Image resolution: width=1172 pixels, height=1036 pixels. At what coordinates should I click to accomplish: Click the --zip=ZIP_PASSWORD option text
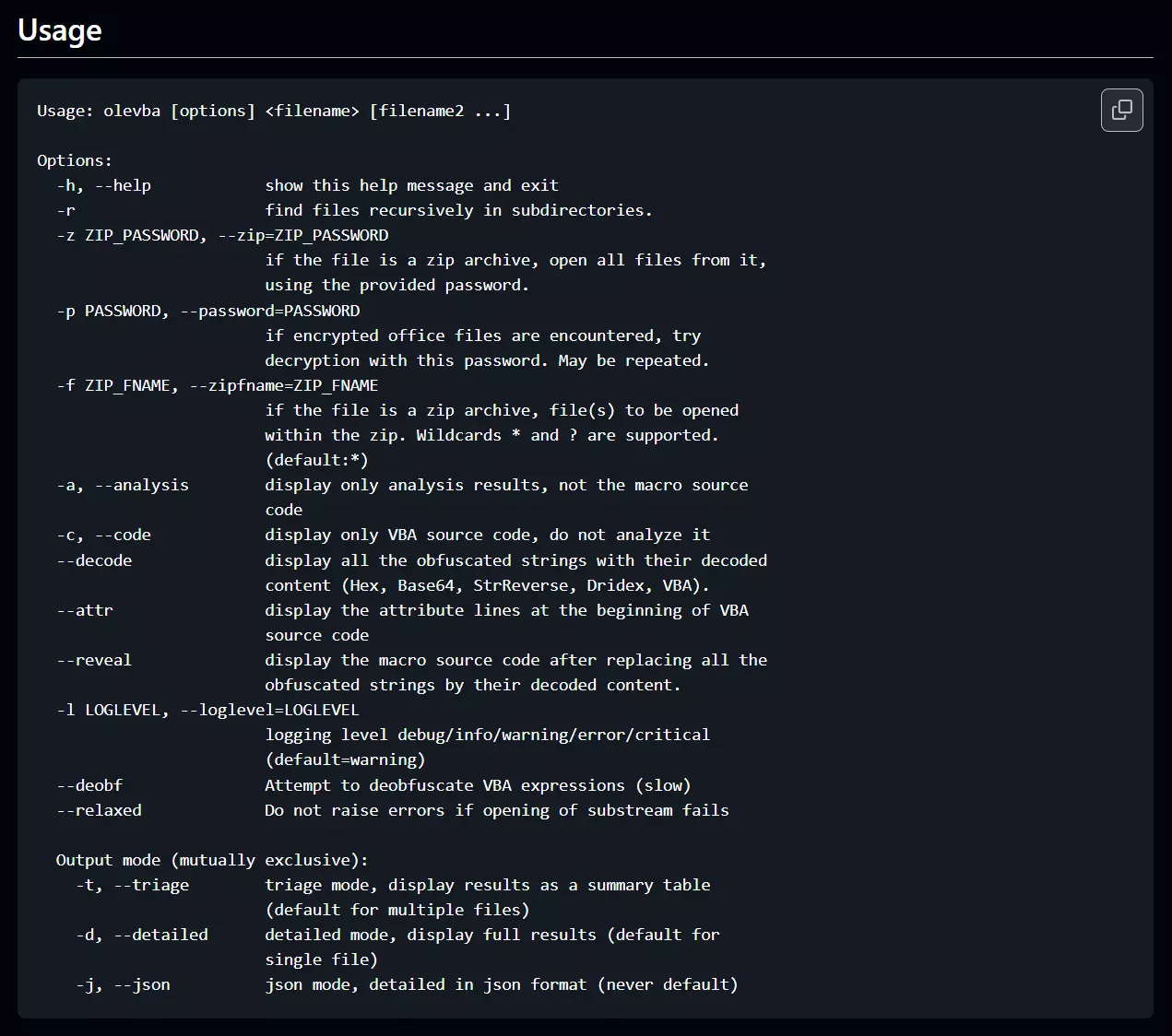click(303, 235)
